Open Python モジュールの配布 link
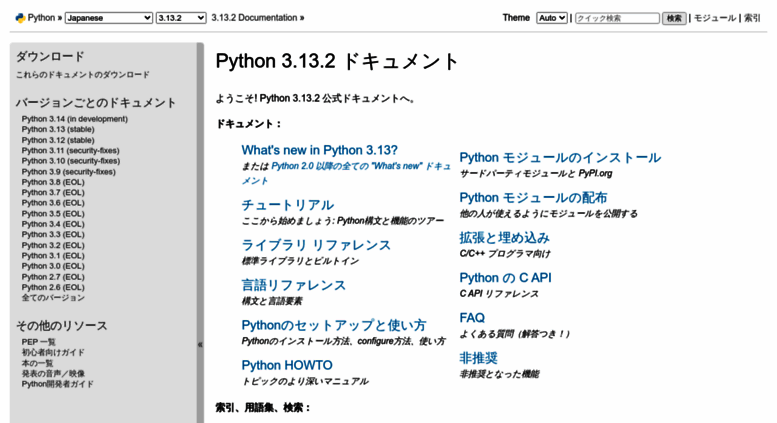 tap(533, 198)
